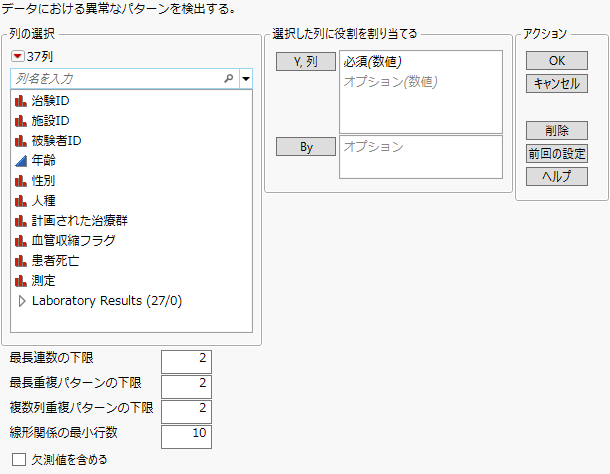
Task: Select the 血管収縮フラグ column name
Action: 74,241
